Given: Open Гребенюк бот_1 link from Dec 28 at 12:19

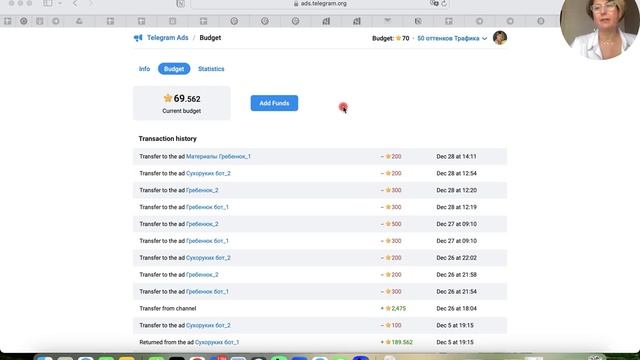Looking at the screenshot, I should coord(207,207).
